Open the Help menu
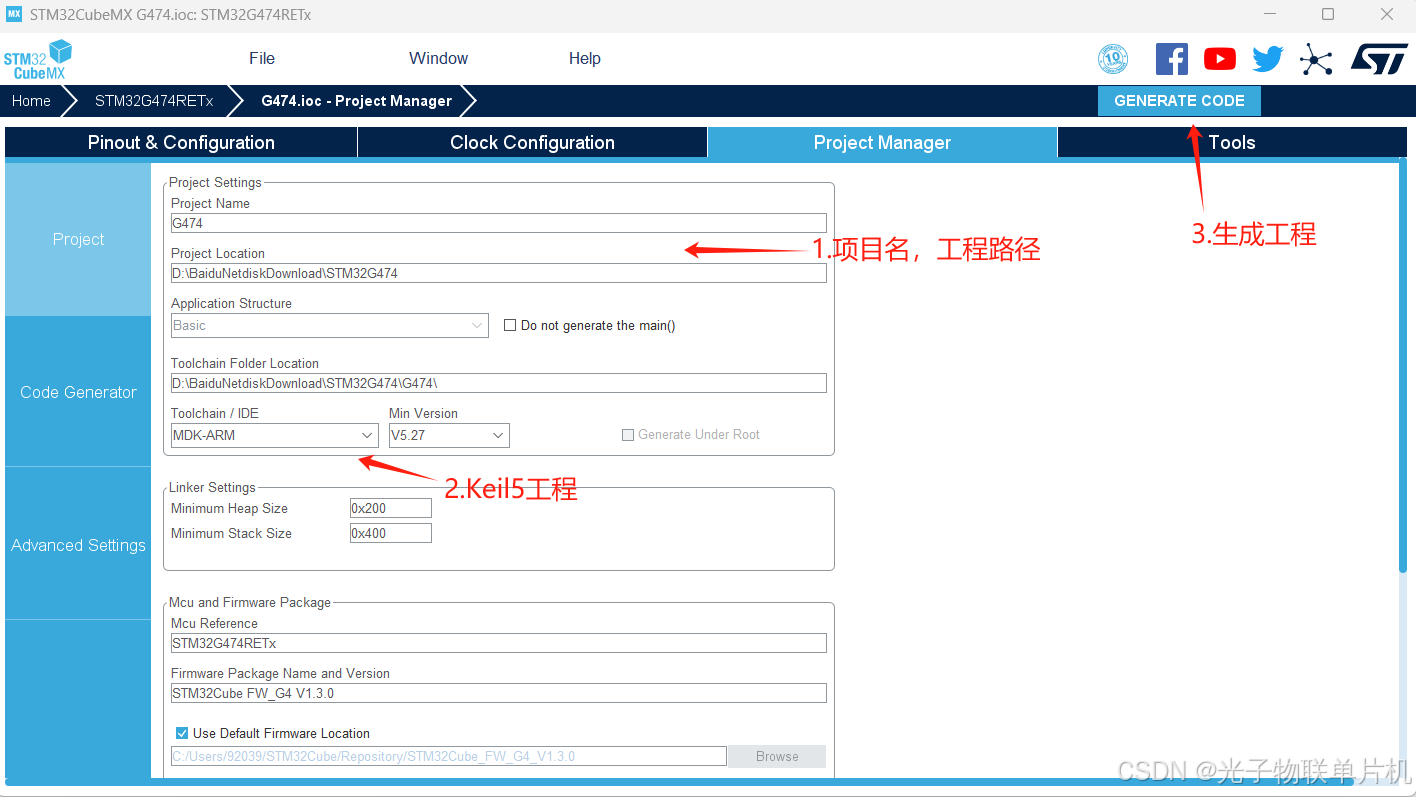The width and height of the screenshot is (1416, 797). click(x=585, y=58)
